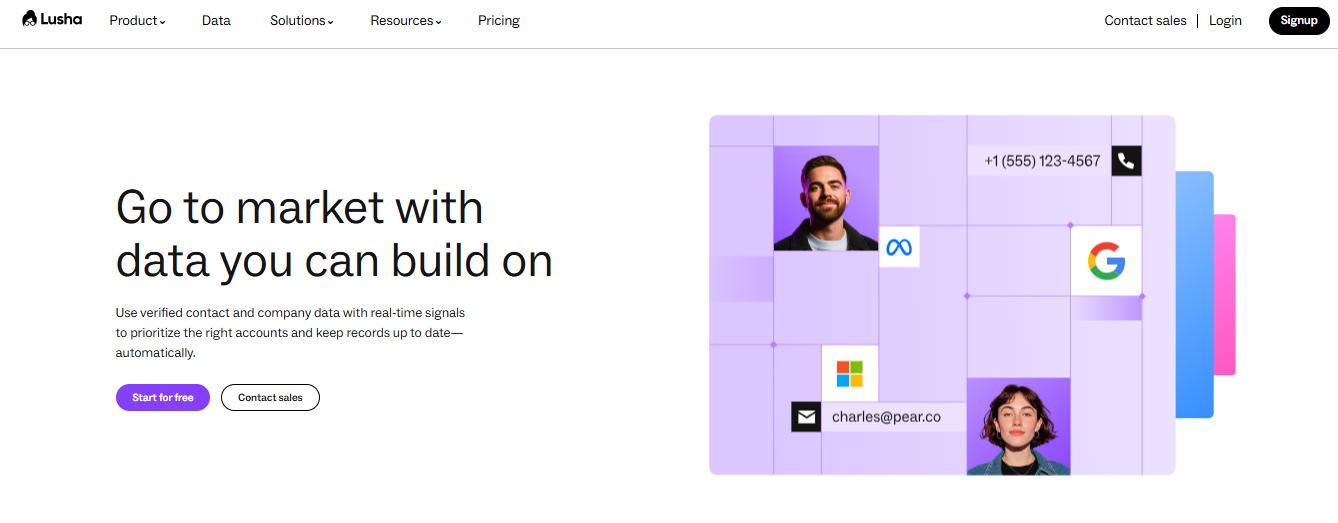The image size is (1338, 523).
Task: Open the Pricing page
Action: click(x=499, y=20)
